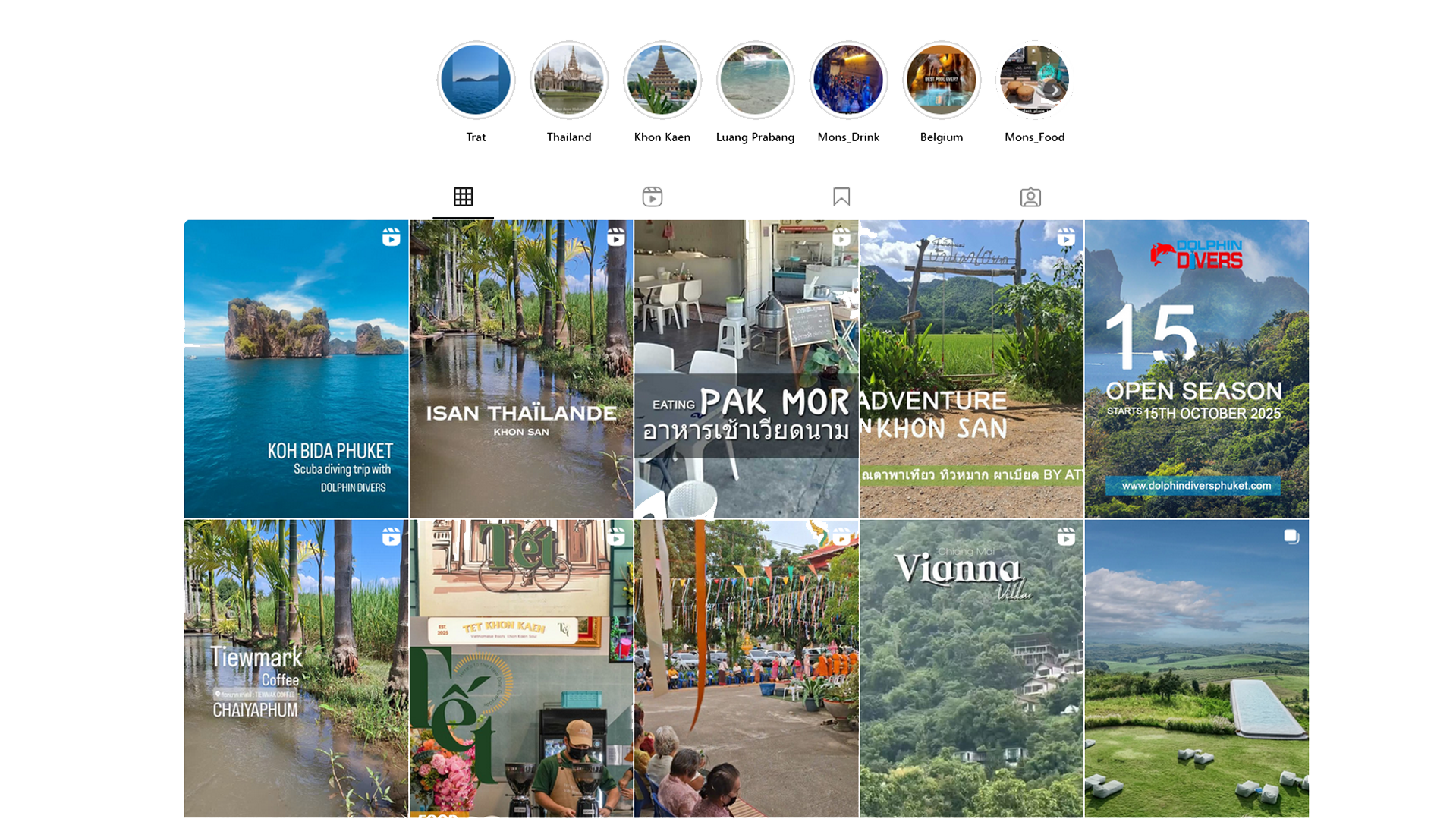Switch to the Reels tab

tap(652, 197)
